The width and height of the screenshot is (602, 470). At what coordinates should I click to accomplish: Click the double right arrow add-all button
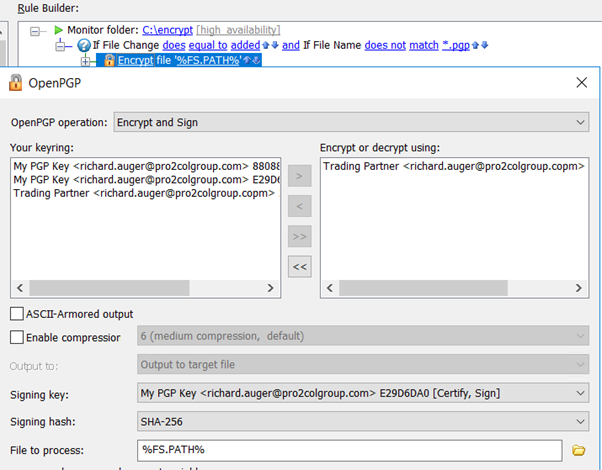coord(299,236)
